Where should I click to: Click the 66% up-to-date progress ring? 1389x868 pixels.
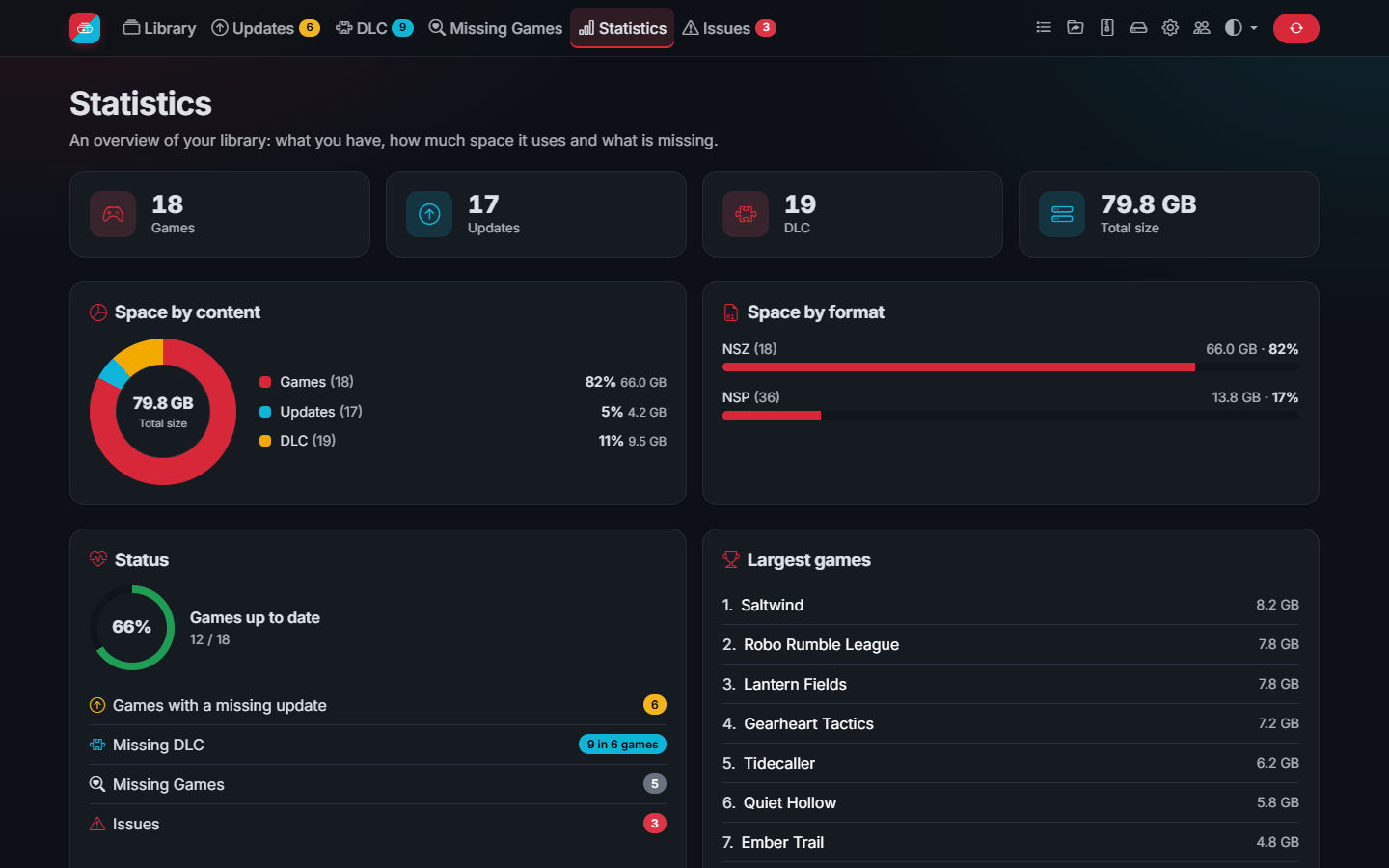pos(132,628)
